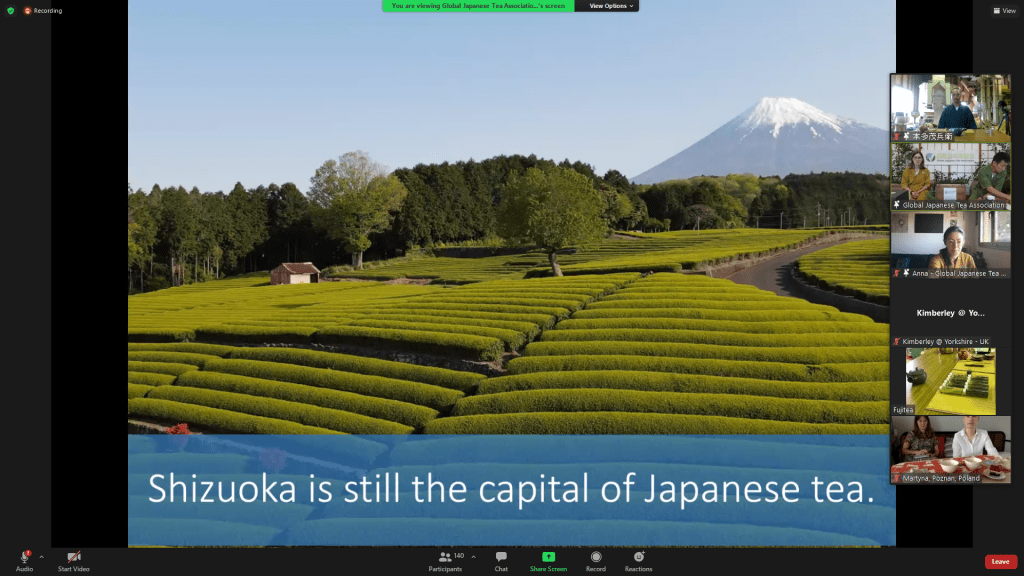
Task: Click the green encryption shield icon
Action: click(10, 10)
